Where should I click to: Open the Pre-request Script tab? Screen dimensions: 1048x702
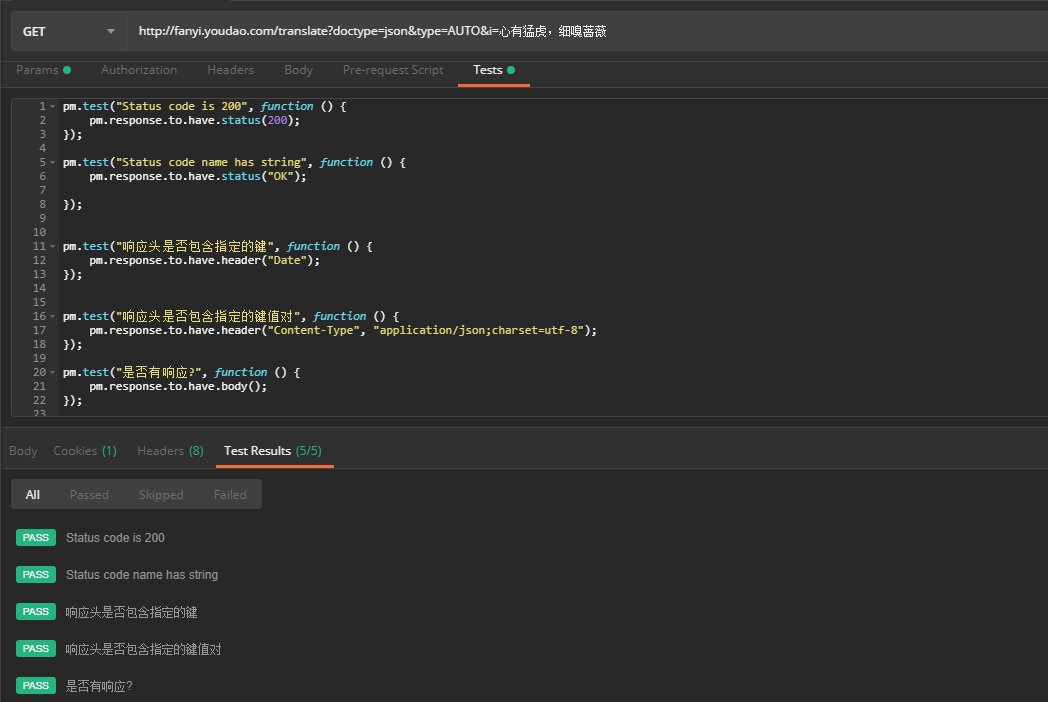[393, 70]
